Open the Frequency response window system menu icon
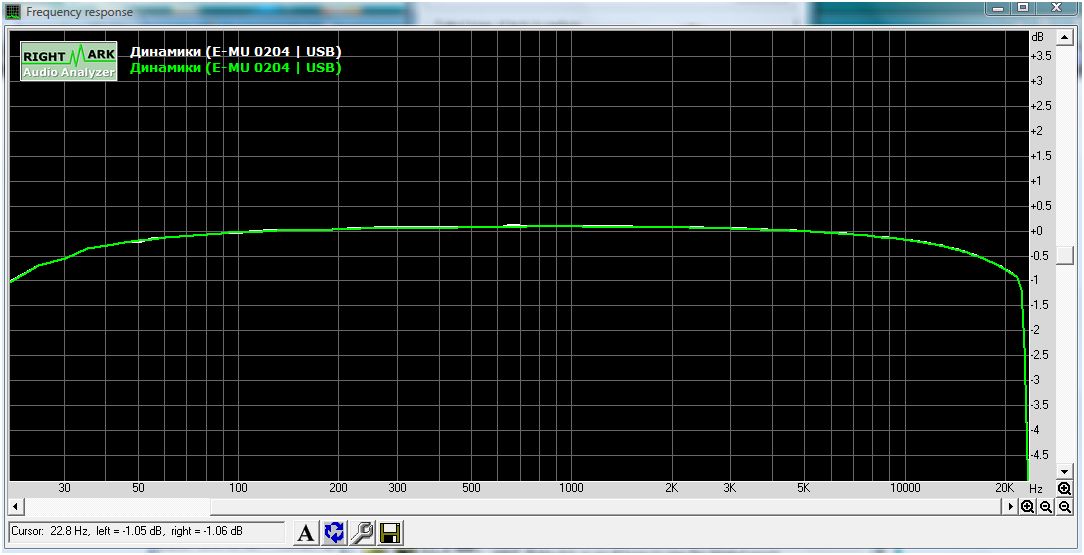1084x555 pixels. [12, 12]
